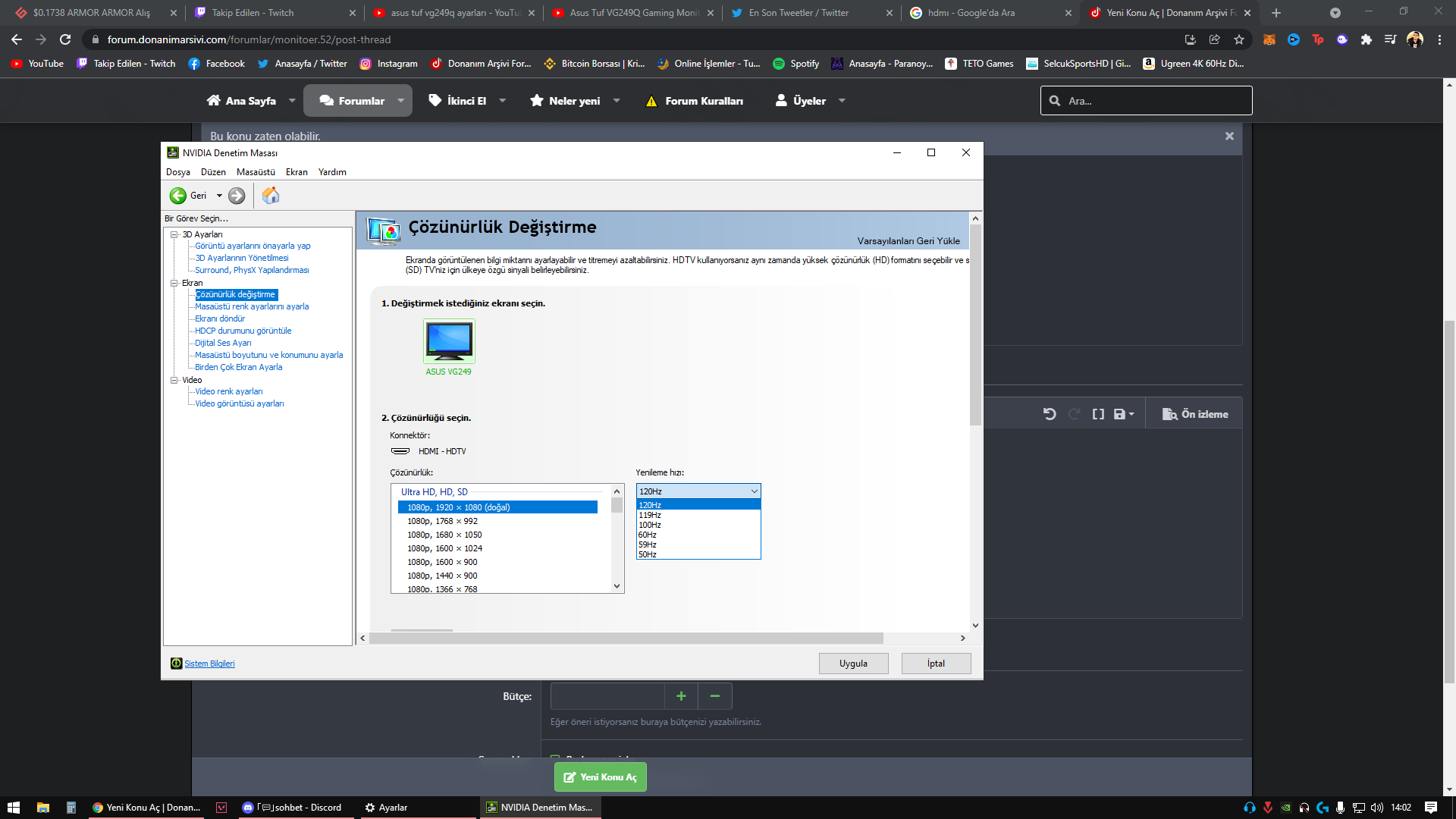Collapse the 3D Ayarları tree node
1456x819 pixels.
click(174, 234)
